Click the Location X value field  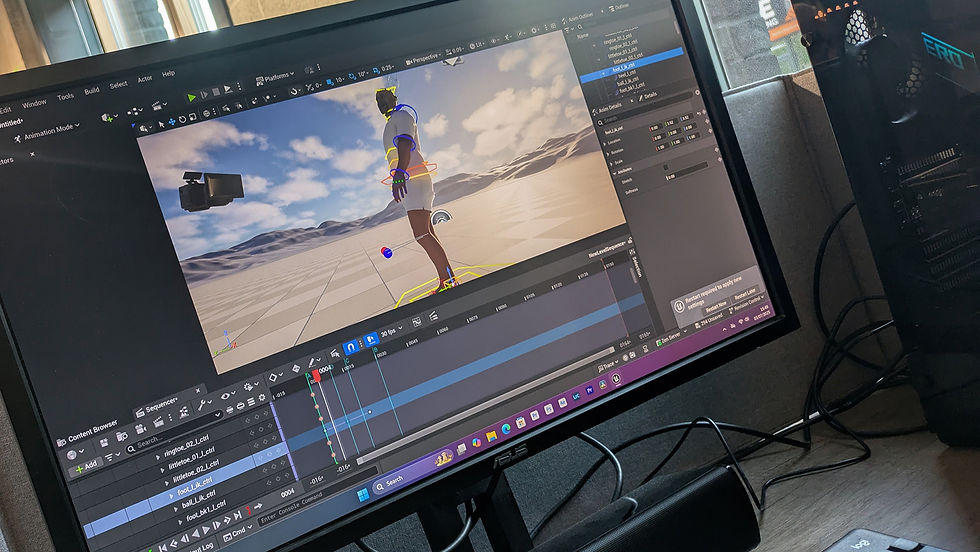pyautogui.click(x=656, y=128)
